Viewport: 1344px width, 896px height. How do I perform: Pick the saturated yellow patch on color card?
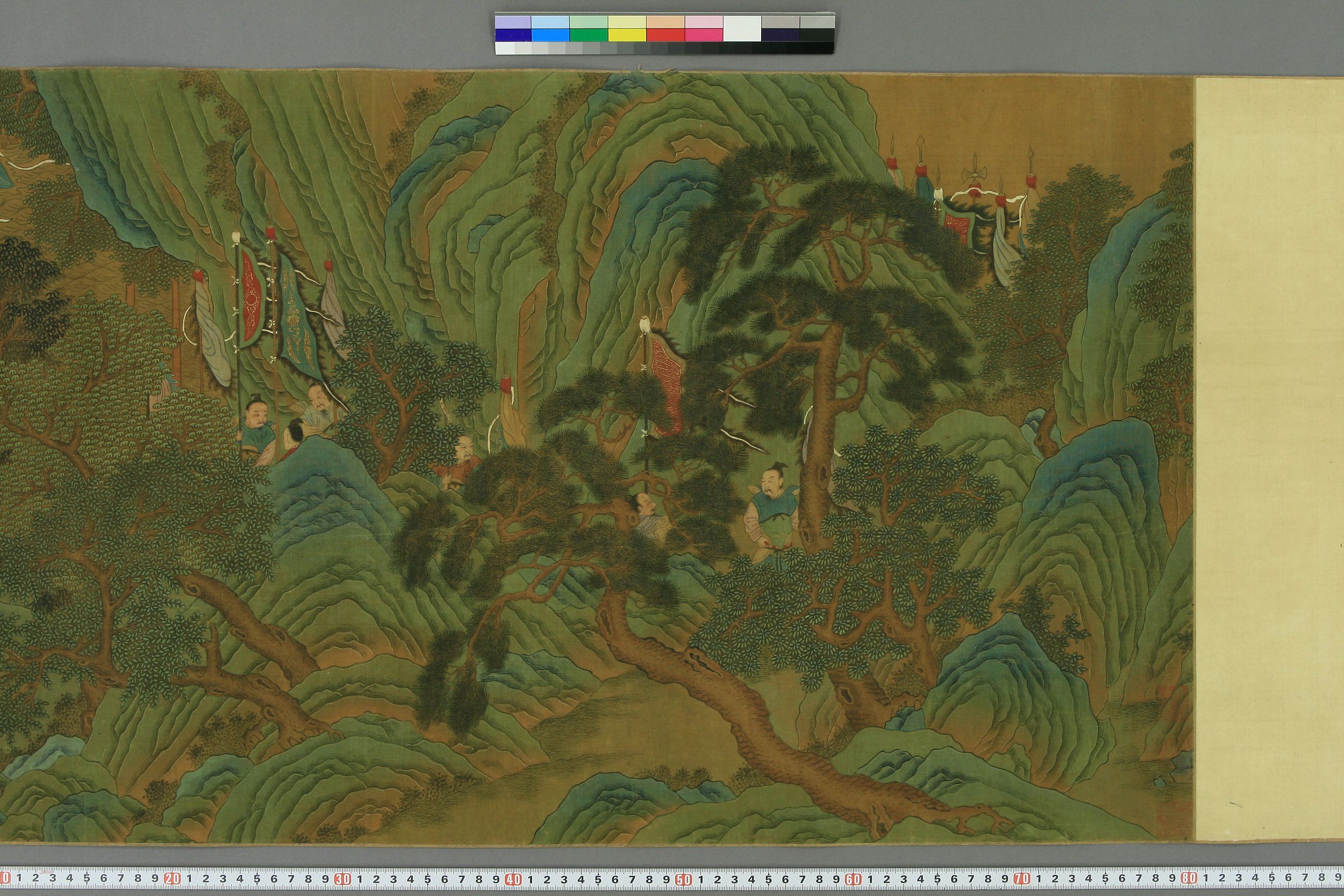pos(627,35)
